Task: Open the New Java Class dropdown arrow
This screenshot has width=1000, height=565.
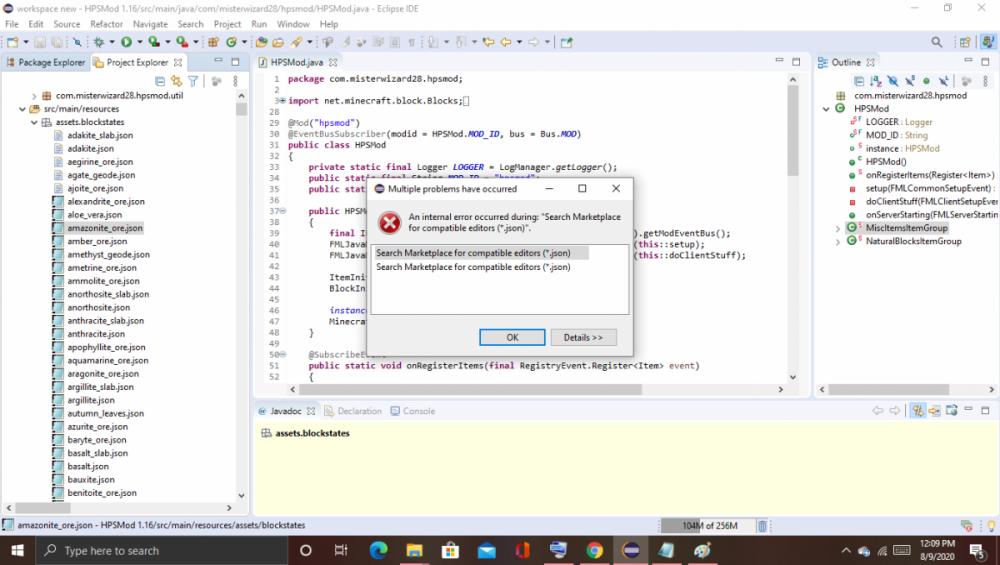Action: point(244,42)
